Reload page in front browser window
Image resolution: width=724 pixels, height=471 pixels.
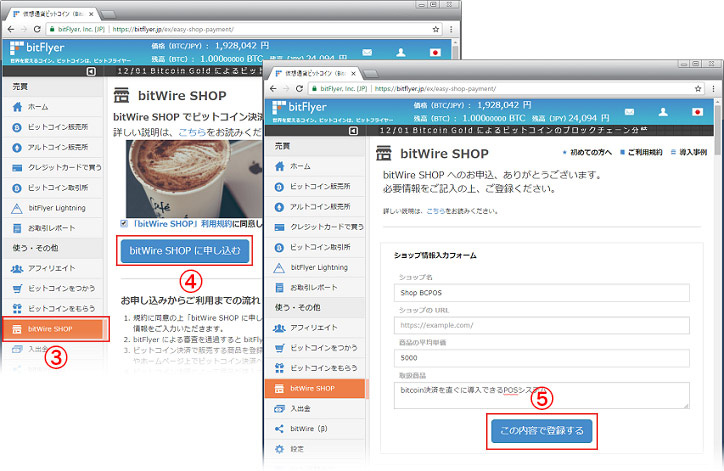[x=299, y=89]
